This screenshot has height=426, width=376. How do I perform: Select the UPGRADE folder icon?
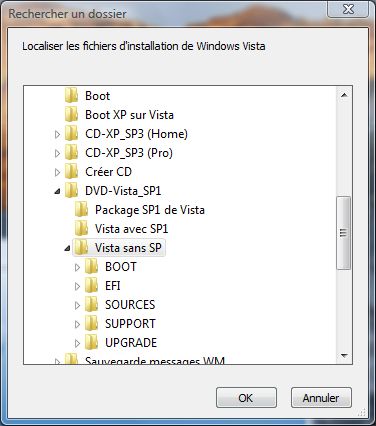(x=91, y=342)
